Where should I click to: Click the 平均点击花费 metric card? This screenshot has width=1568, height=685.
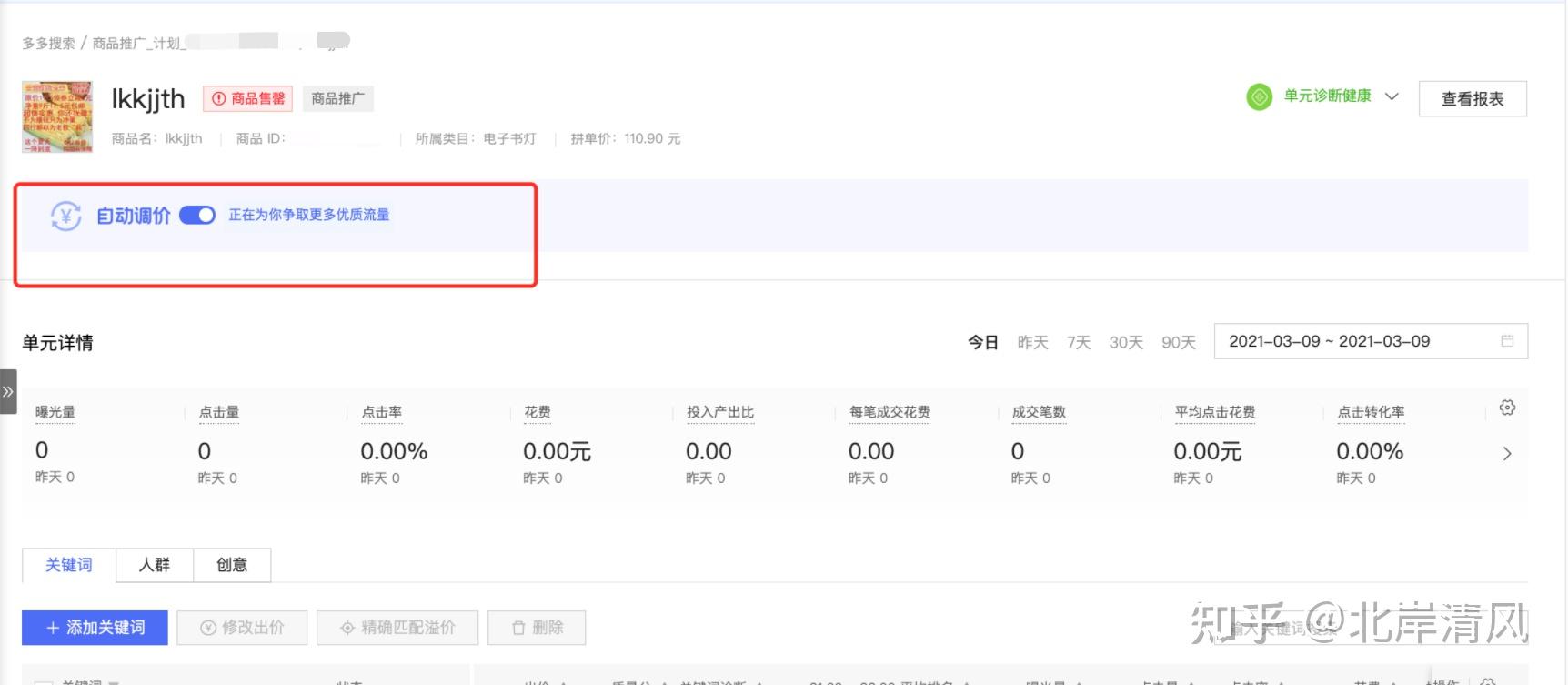coord(1241,444)
